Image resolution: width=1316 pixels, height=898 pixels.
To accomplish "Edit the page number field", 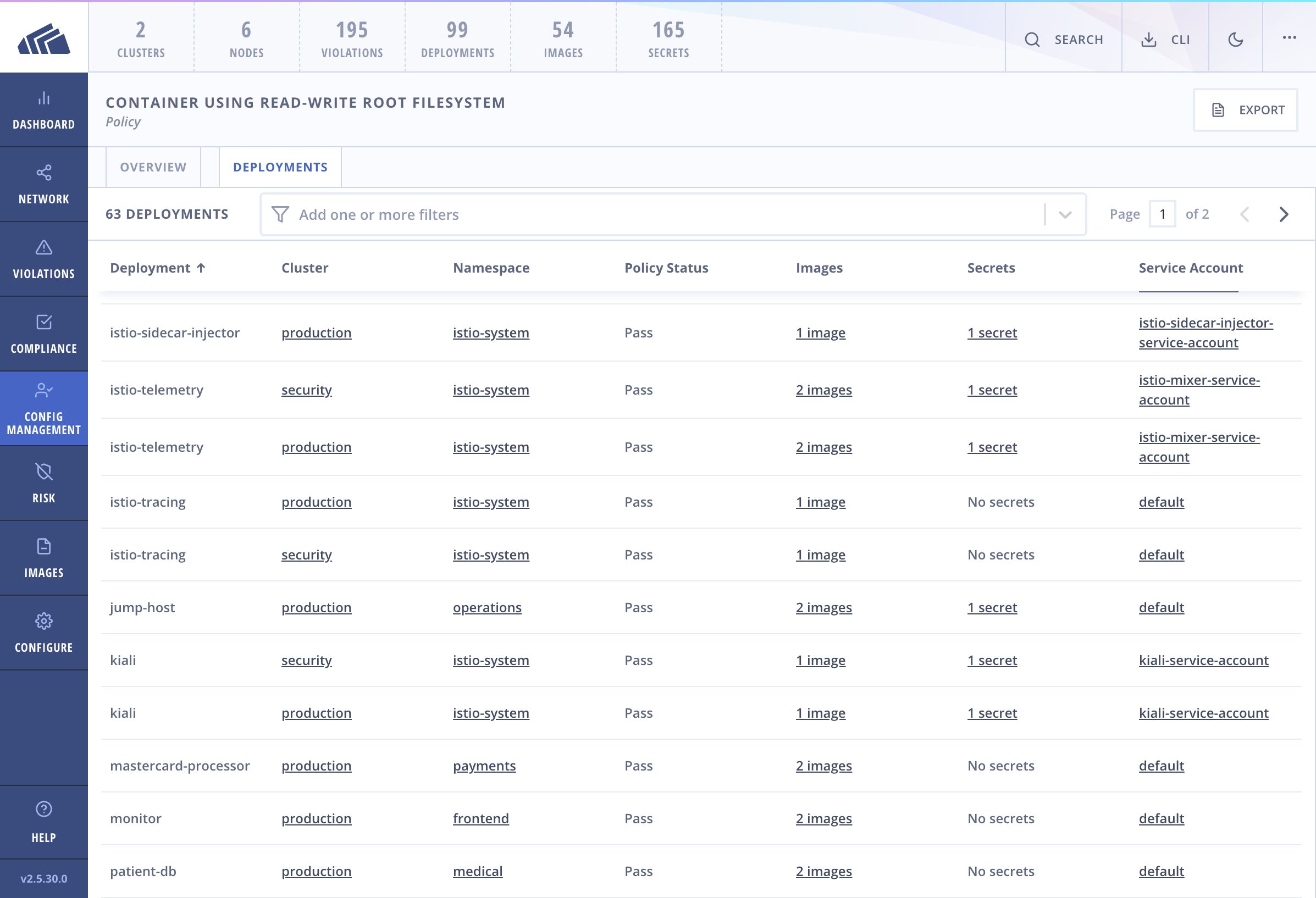I will [1162, 214].
